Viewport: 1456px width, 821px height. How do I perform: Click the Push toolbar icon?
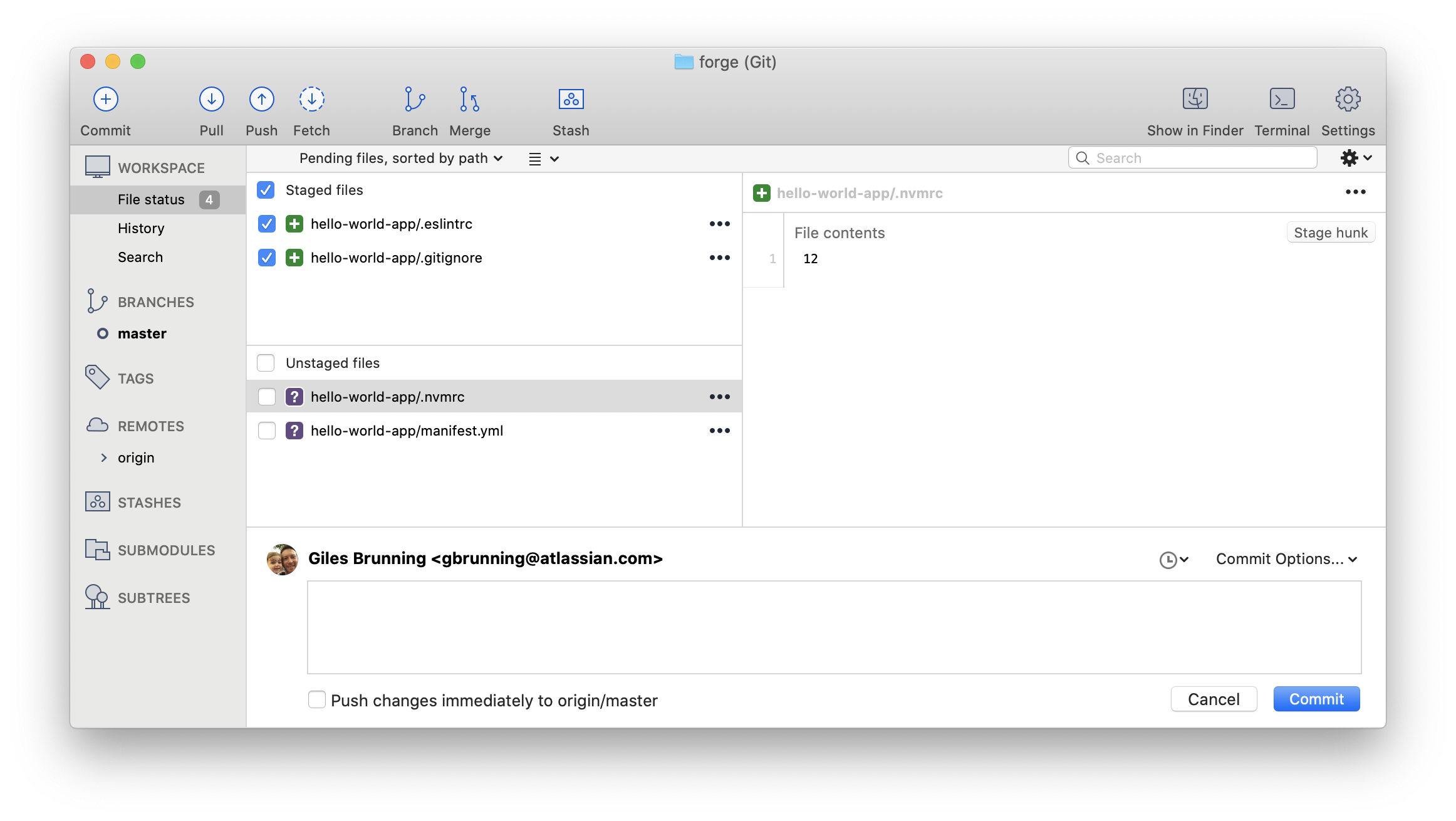point(261,99)
